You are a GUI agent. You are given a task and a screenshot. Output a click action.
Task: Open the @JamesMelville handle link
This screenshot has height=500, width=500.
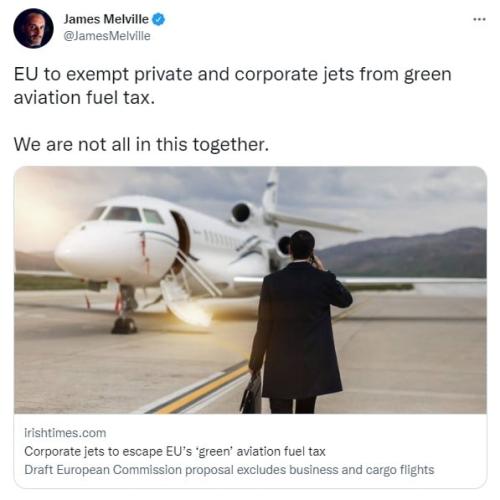(107, 36)
